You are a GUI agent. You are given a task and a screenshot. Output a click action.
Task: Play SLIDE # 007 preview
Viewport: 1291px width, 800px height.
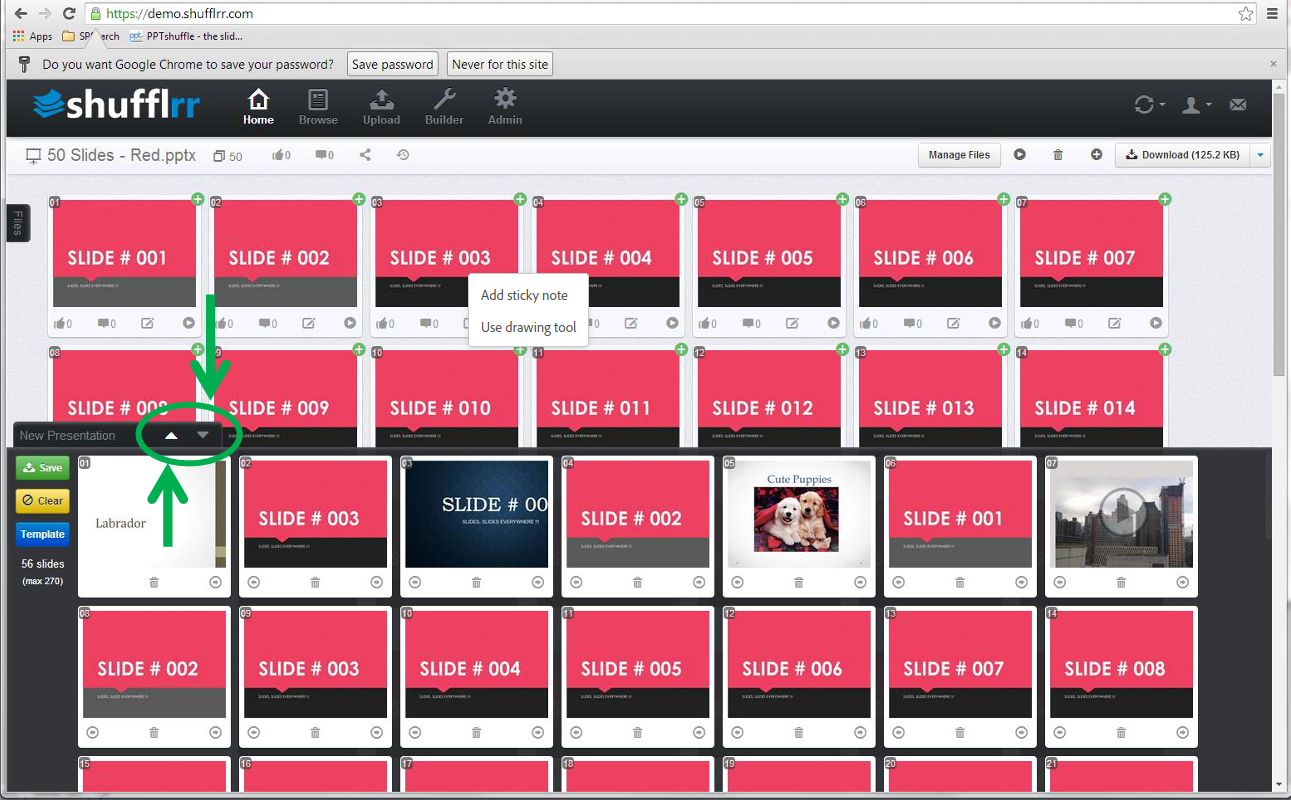click(x=1155, y=323)
